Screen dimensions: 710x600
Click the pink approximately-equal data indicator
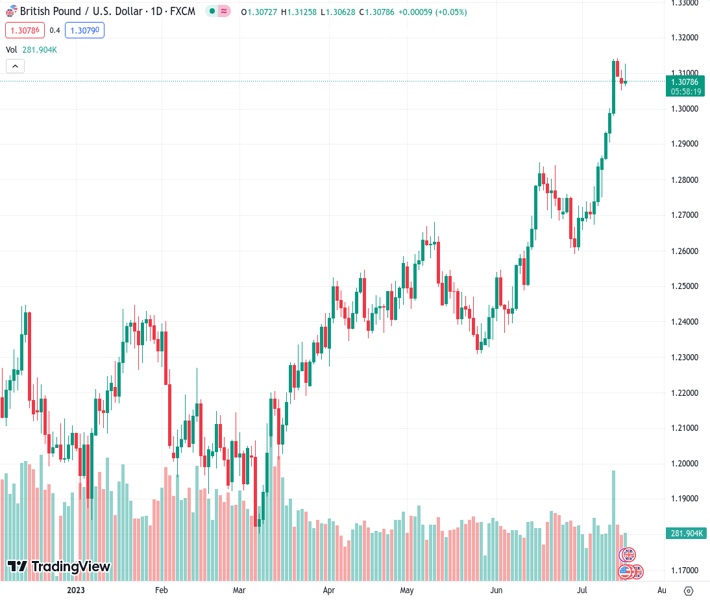click(x=223, y=11)
